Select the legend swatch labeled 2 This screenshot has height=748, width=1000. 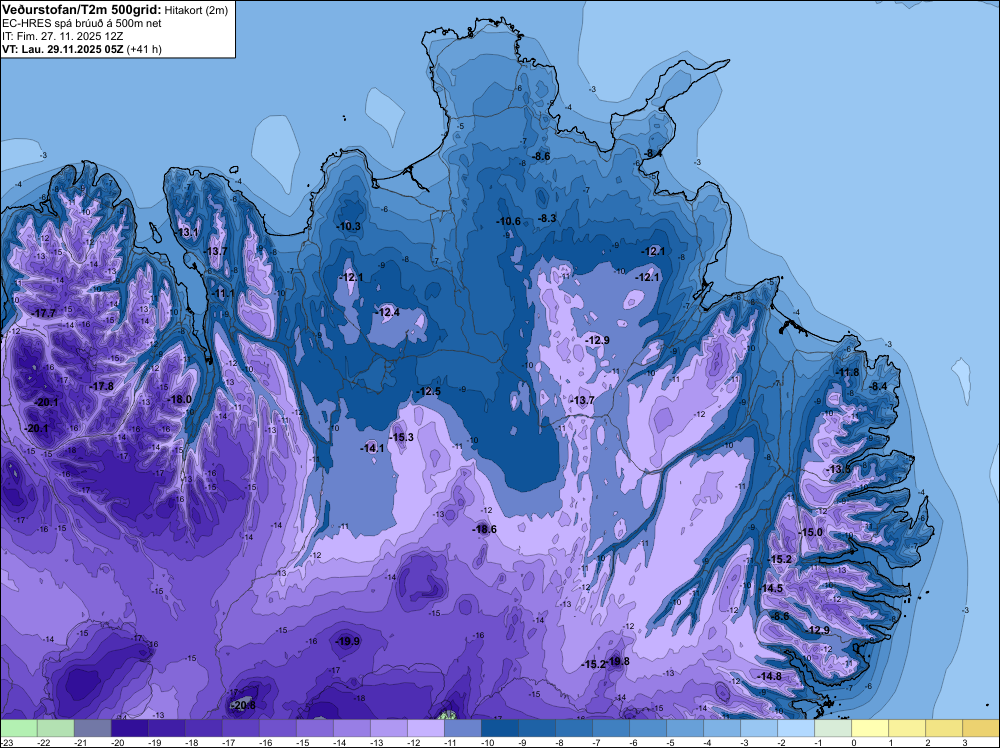[x=943, y=728]
